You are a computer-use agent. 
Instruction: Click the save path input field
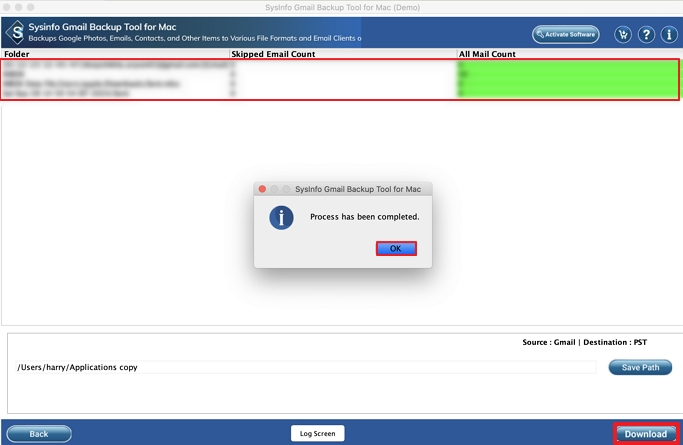click(306, 367)
